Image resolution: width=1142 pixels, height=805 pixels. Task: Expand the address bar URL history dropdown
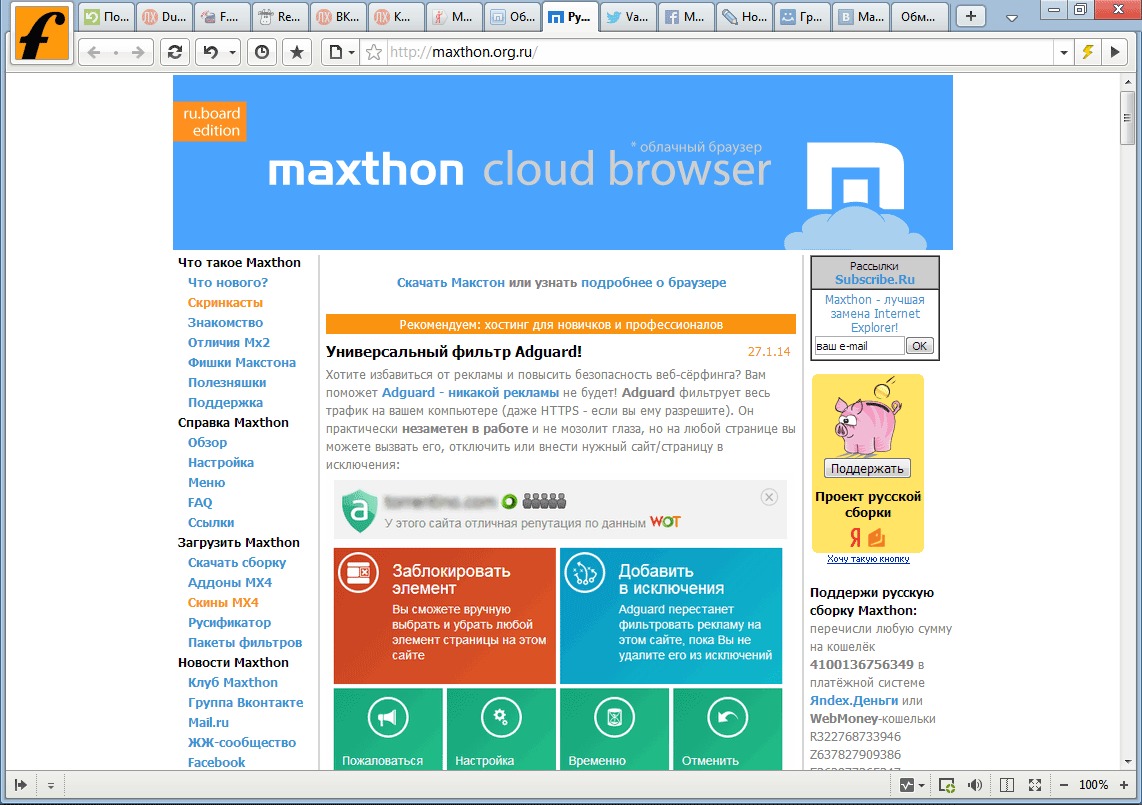[x=1063, y=52]
